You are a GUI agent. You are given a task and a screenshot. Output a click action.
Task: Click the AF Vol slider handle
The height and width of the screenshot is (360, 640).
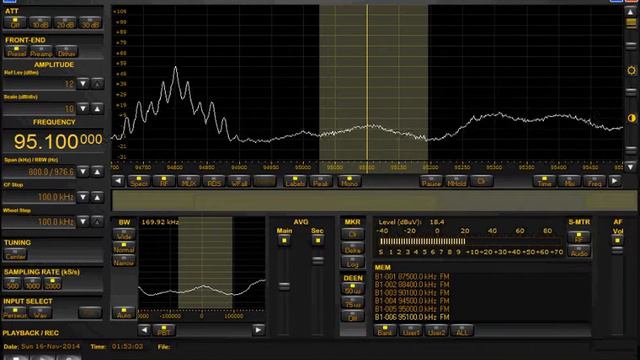click(x=618, y=250)
